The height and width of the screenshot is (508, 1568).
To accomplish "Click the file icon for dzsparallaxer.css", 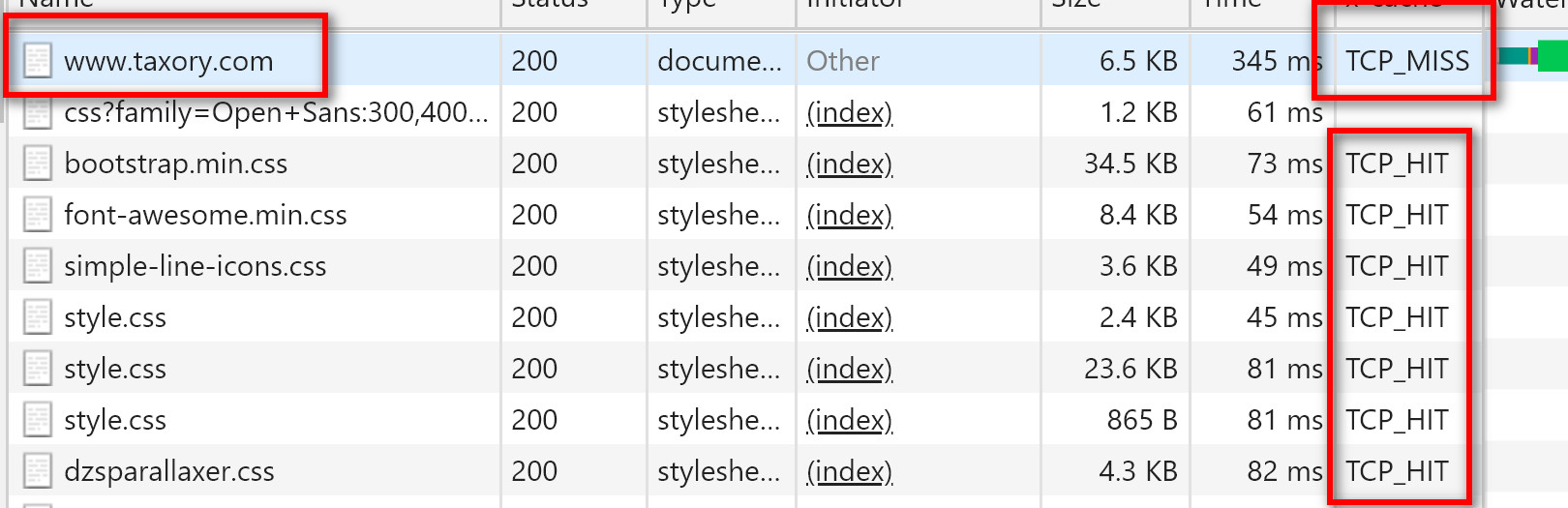I will pos(37,470).
